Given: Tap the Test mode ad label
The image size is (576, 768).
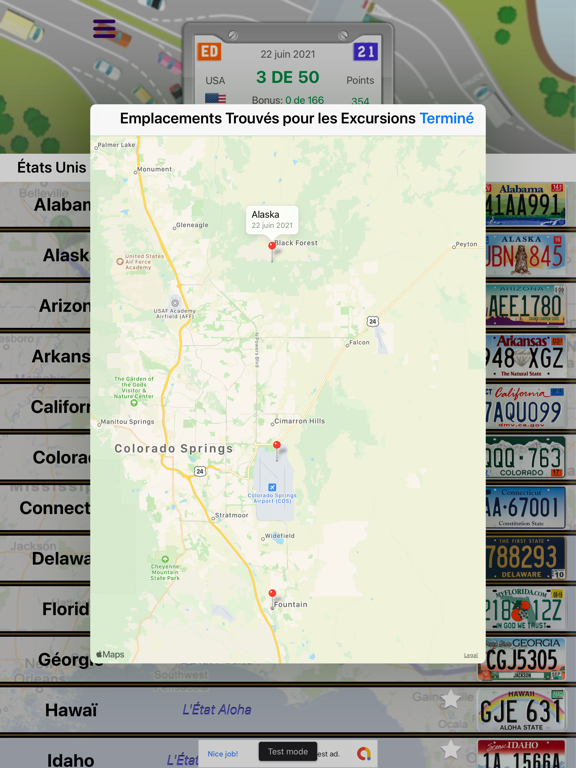Looking at the screenshot, I should [x=288, y=752].
